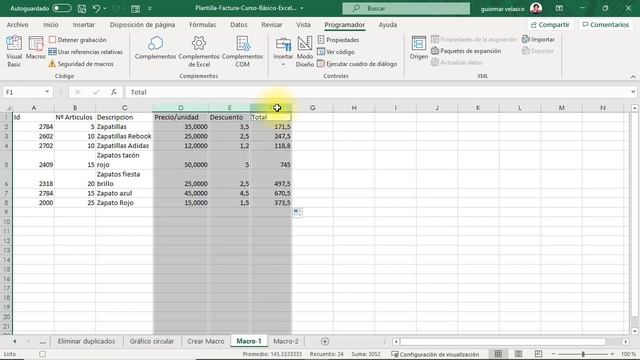Switch to Normal view
Viewport: 640px width, 360px height.
pyautogui.click(x=498, y=354)
